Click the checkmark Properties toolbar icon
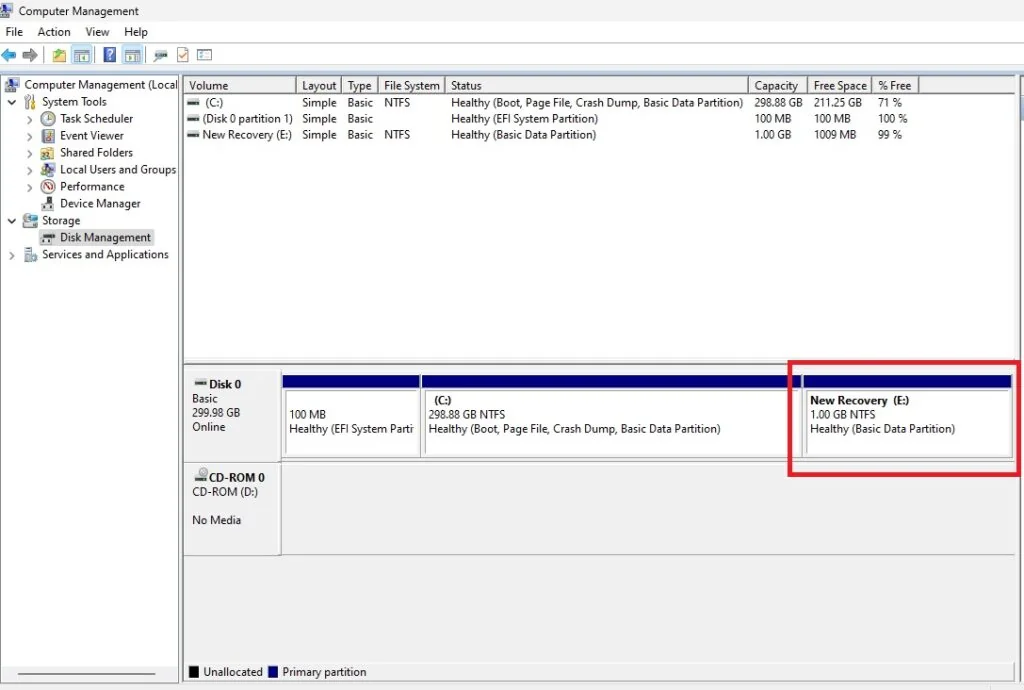The height and width of the screenshot is (690, 1024). [x=183, y=55]
